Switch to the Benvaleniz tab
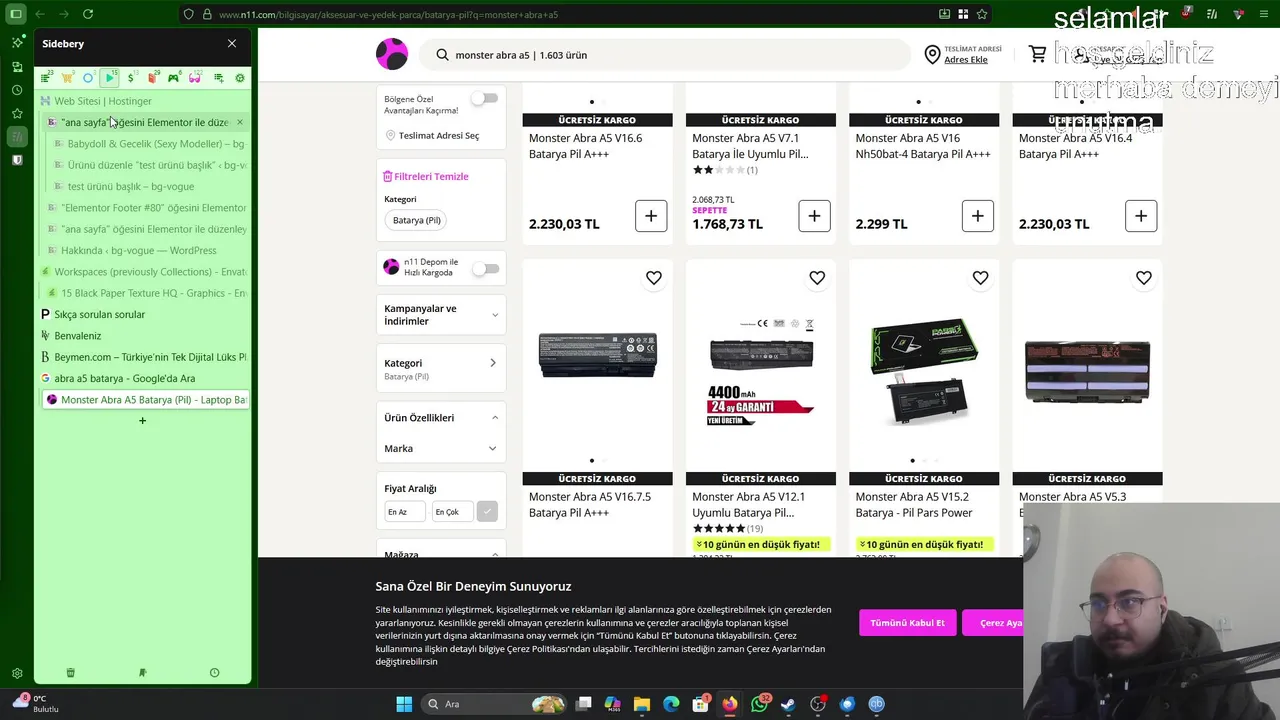1280x720 pixels. (142, 336)
